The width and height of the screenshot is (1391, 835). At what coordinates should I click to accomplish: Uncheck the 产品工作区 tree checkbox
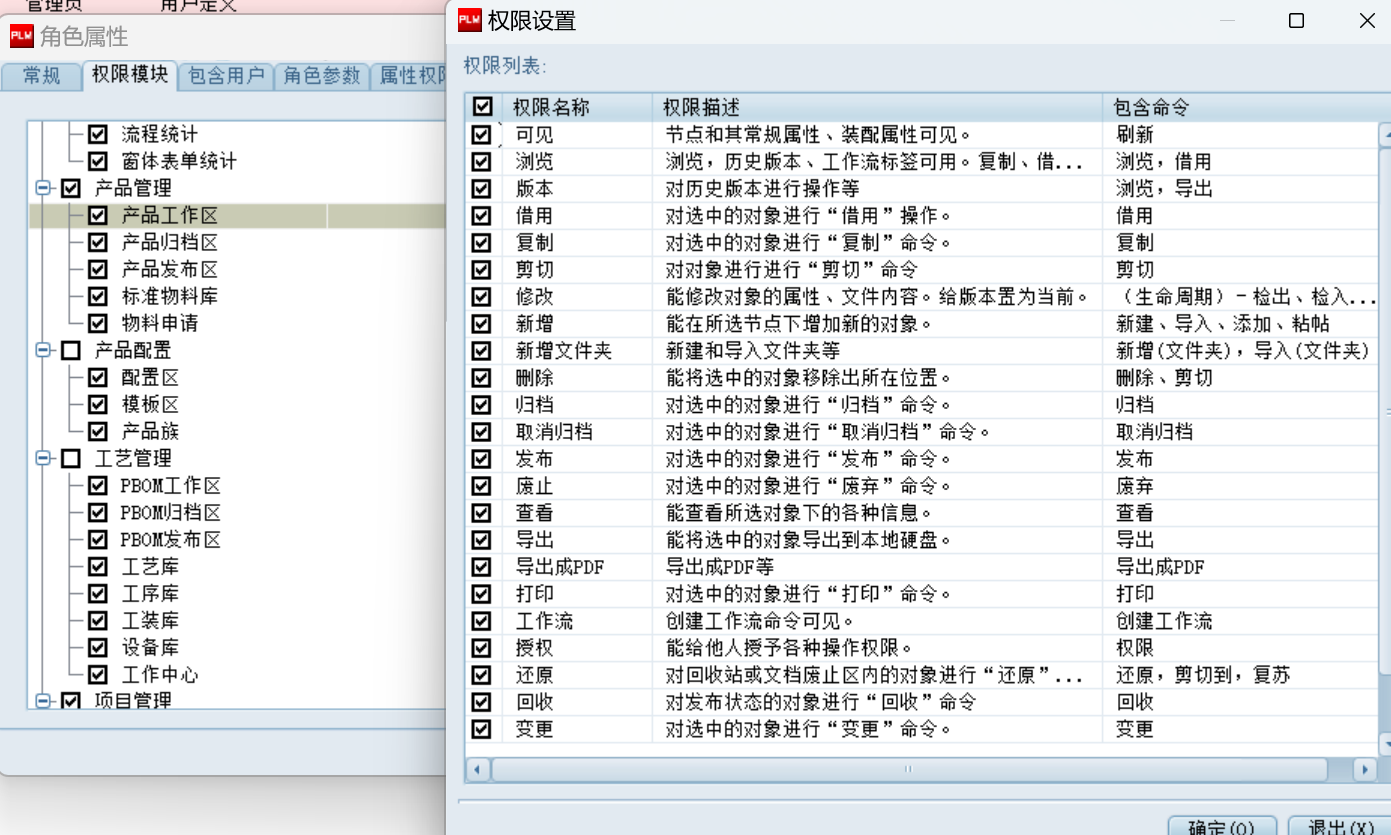(x=98, y=215)
